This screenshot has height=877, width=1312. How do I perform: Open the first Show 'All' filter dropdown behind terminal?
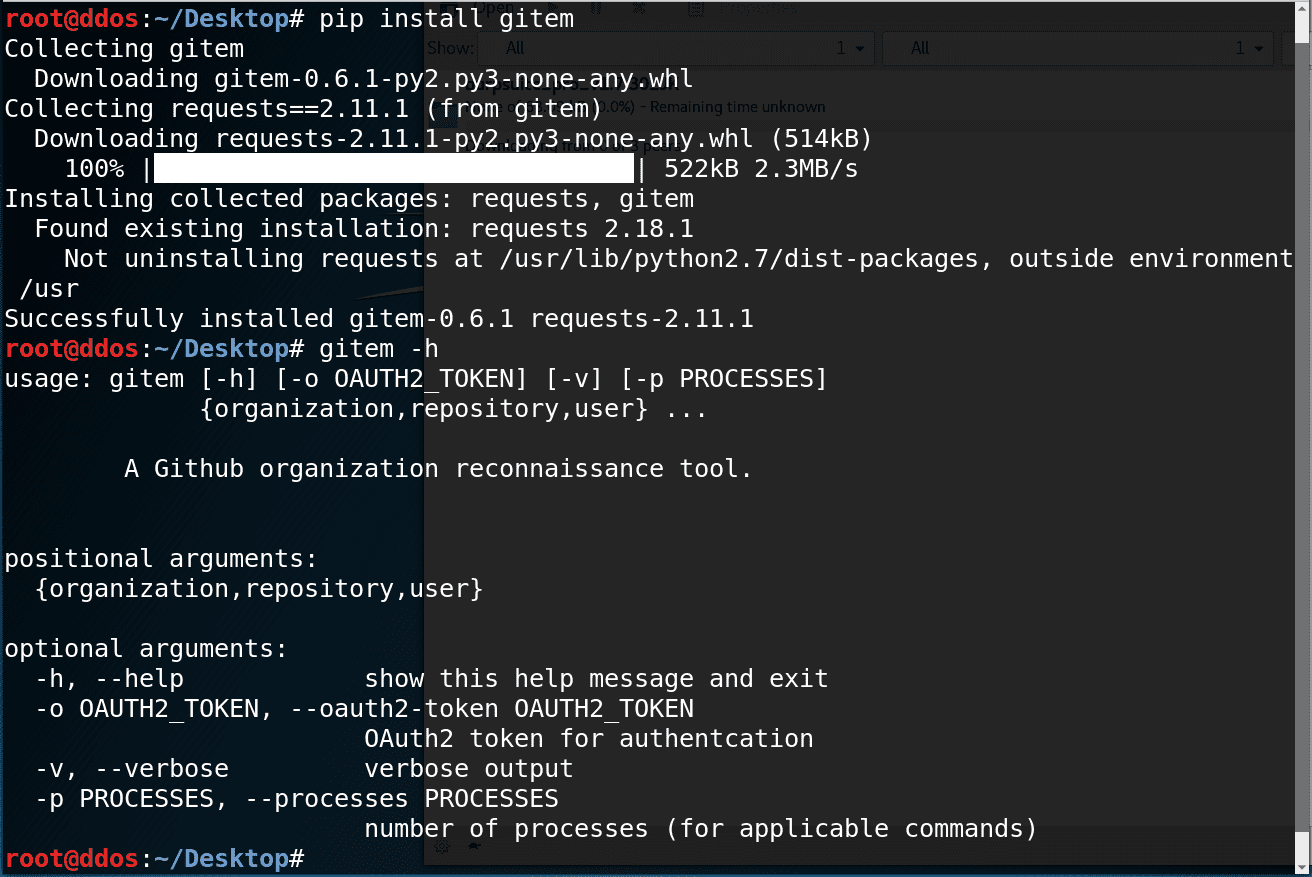click(676, 48)
